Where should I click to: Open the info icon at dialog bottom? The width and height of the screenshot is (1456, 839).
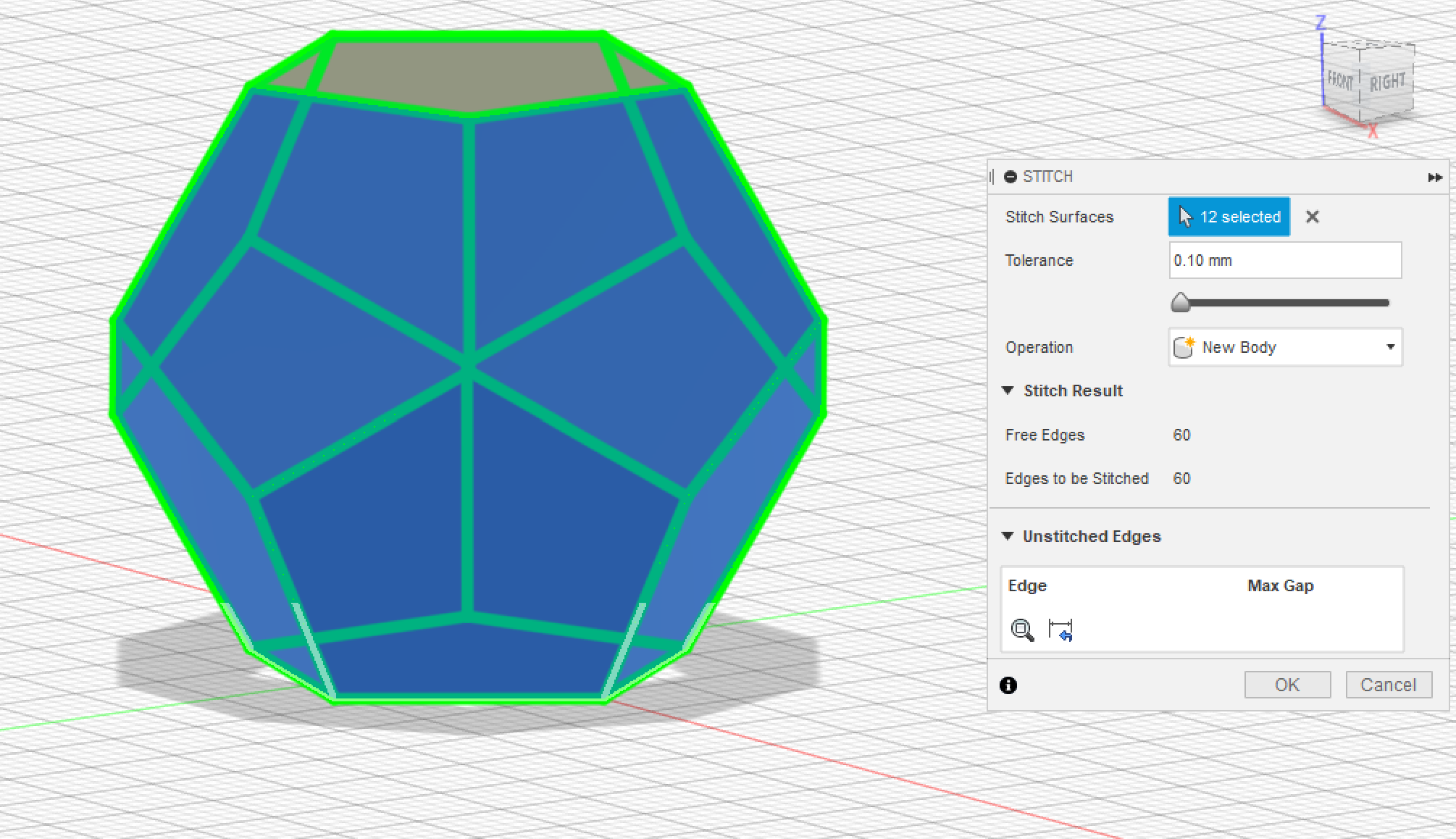pyautogui.click(x=1008, y=685)
